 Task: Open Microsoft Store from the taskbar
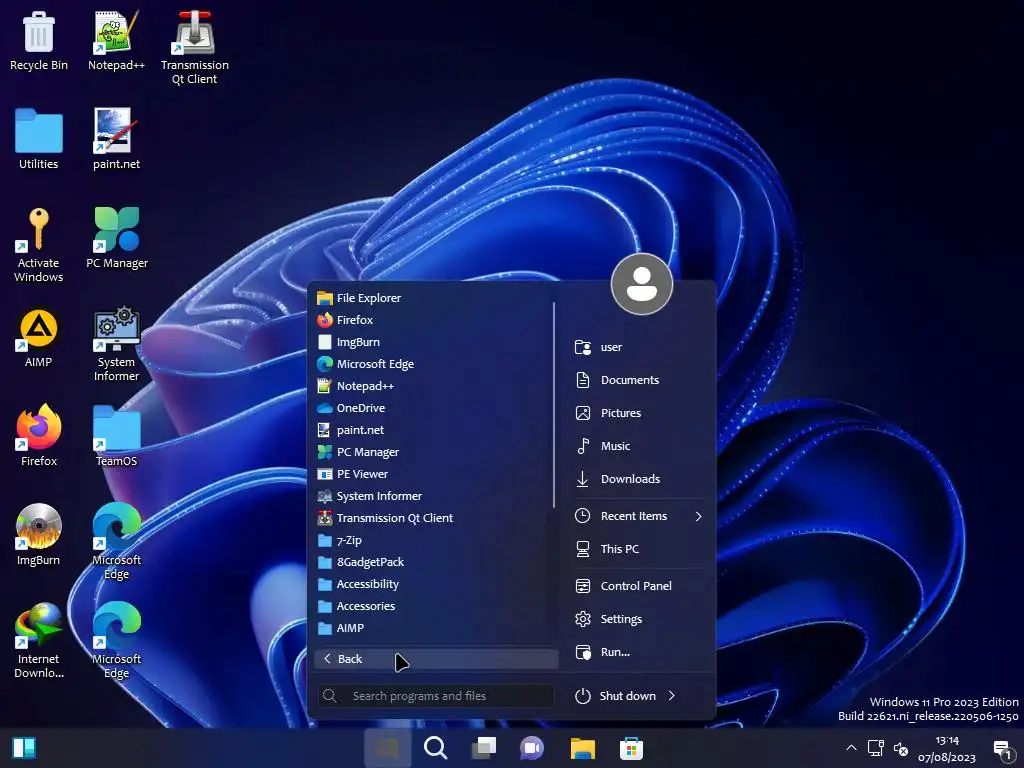tap(631, 748)
